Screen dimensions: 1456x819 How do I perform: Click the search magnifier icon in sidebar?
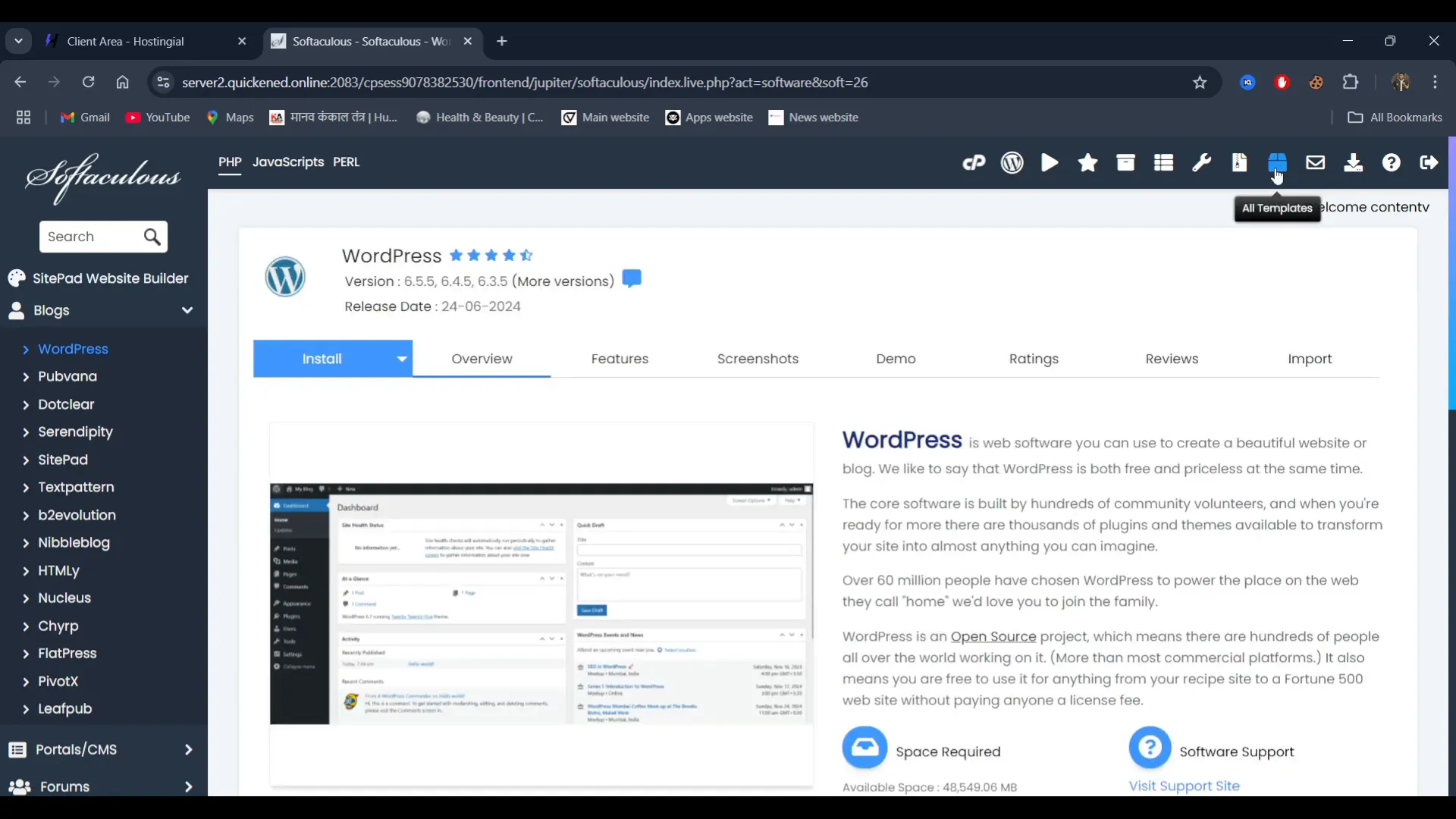pyautogui.click(x=152, y=237)
